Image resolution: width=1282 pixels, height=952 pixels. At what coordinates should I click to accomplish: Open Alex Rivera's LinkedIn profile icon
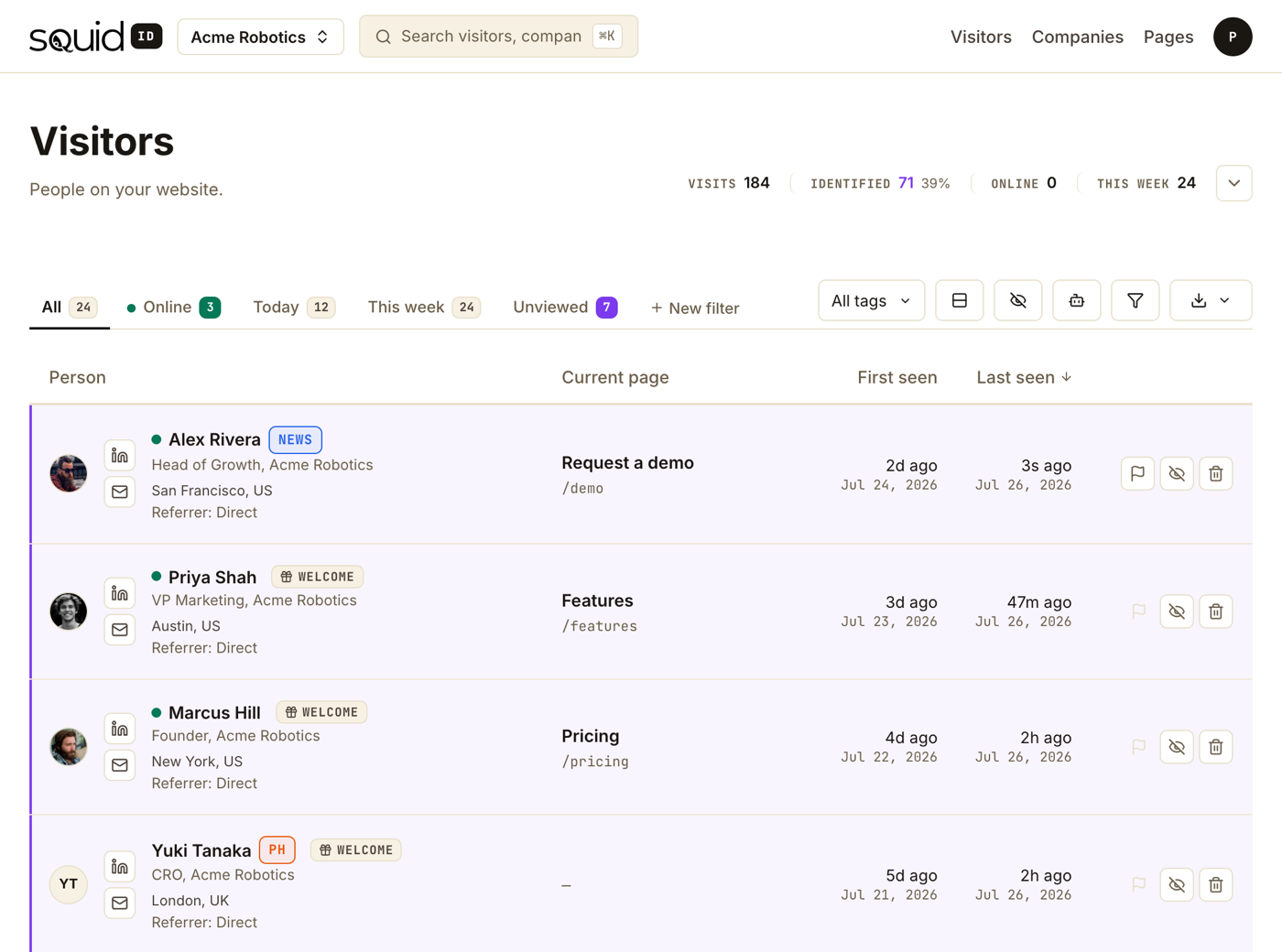point(120,455)
